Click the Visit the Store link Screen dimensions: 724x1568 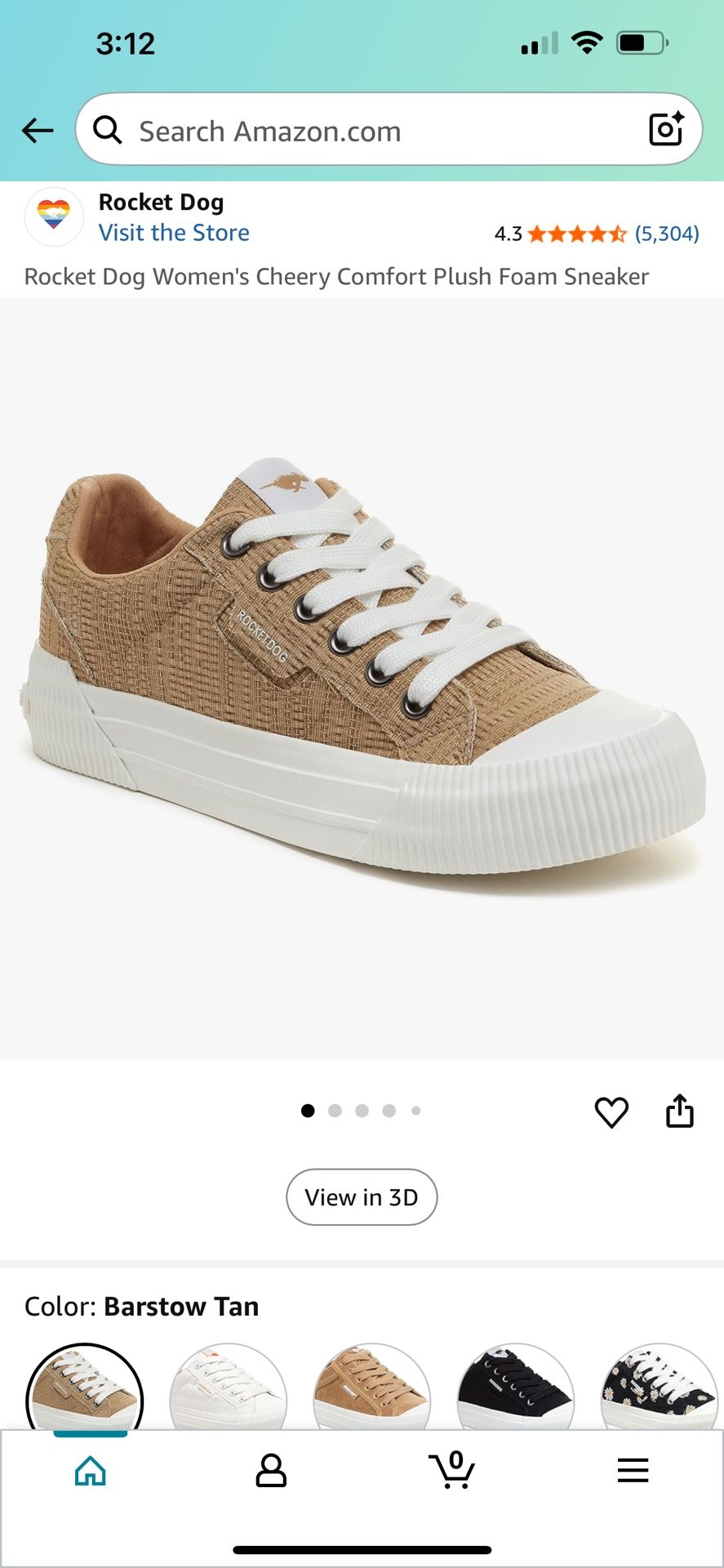tap(174, 233)
